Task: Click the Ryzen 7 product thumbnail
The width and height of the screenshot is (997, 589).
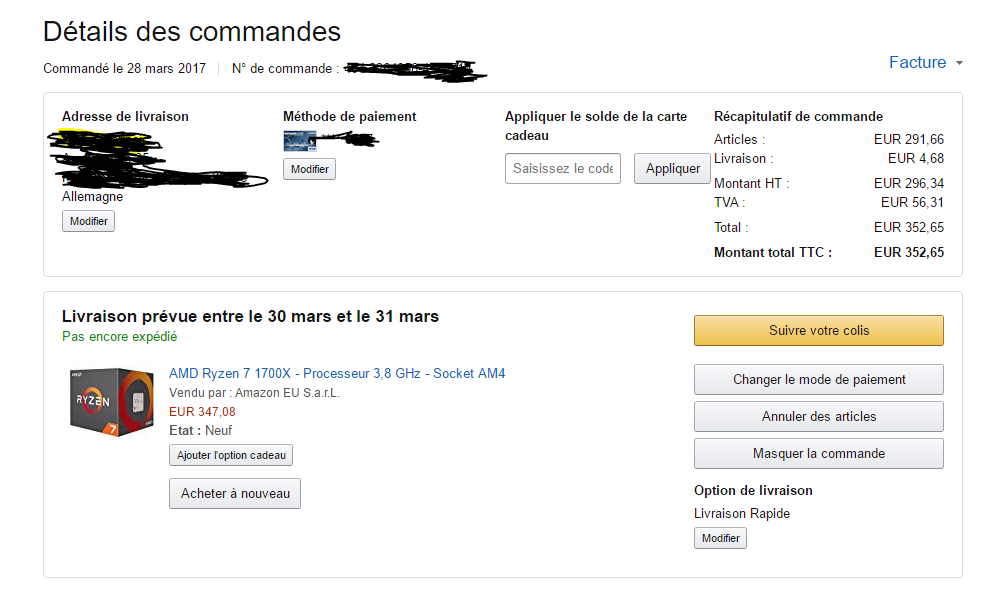Action: [112, 403]
